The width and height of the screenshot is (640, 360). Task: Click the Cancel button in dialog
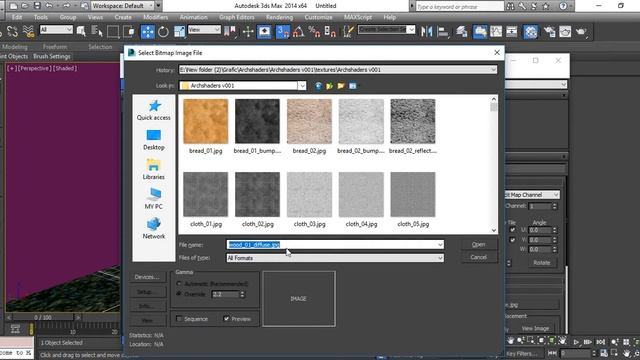(x=479, y=257)
